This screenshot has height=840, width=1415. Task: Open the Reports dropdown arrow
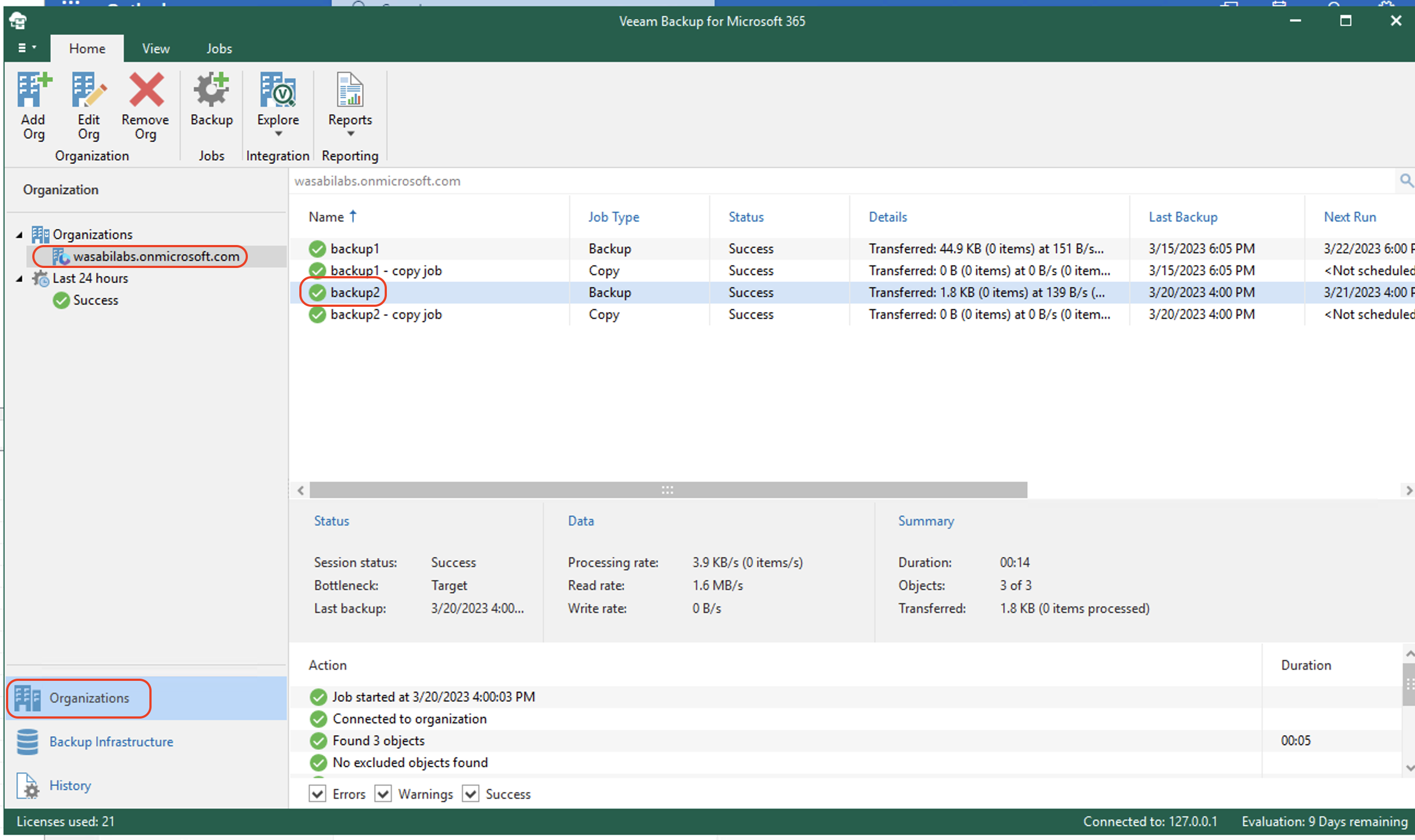351,134
